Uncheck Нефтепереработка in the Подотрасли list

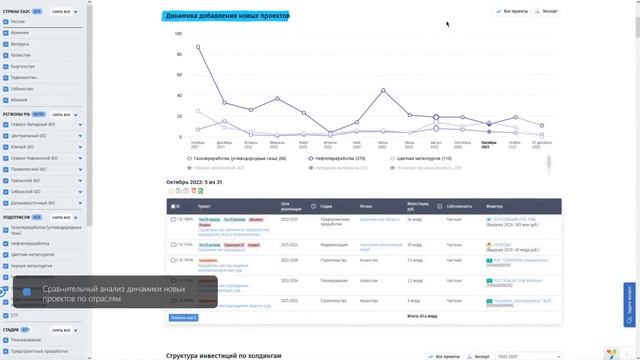6,244
